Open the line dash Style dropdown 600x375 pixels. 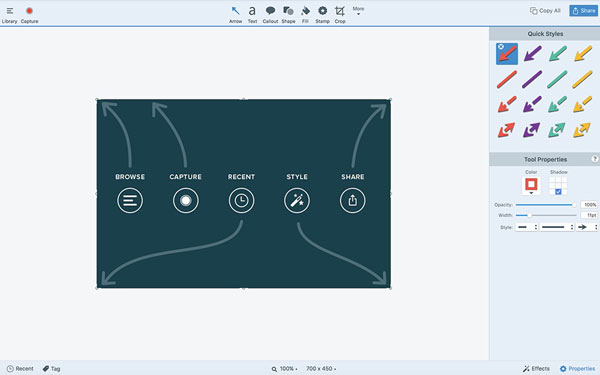(x=527, y=227)
